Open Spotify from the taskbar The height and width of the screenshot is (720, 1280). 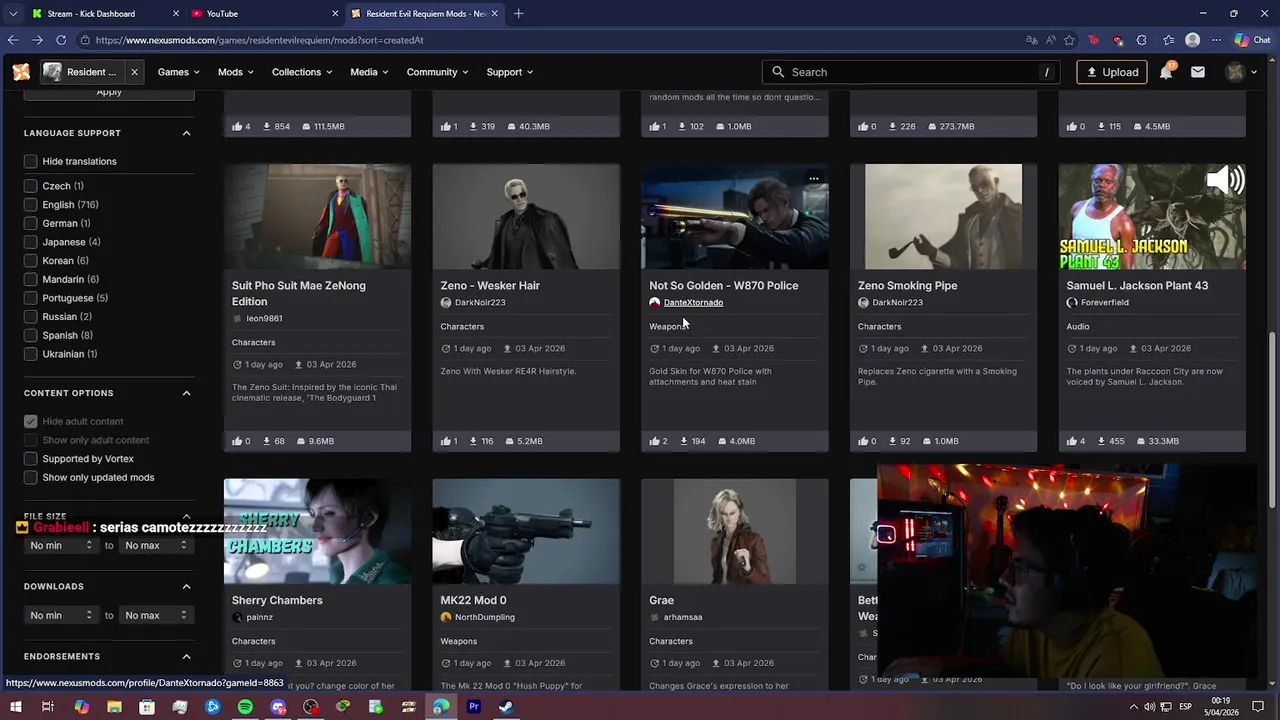pos(245,707)
